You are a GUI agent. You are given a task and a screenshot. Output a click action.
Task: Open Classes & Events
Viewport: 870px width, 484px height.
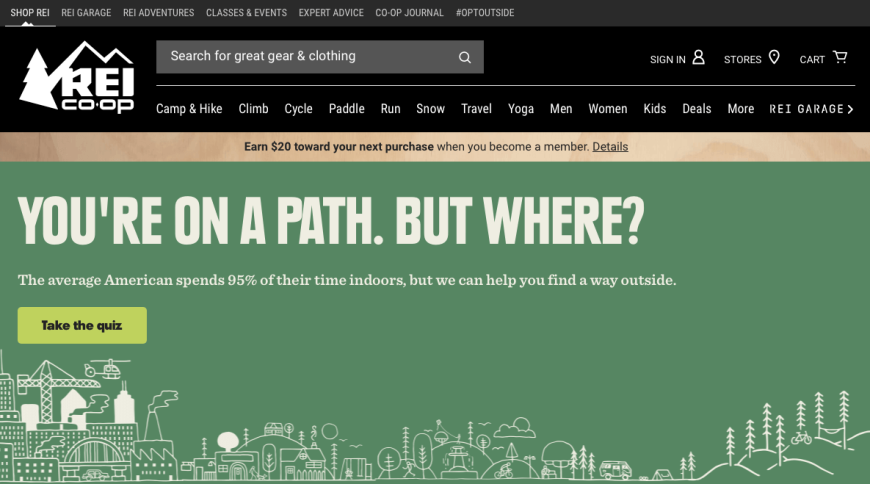click(246, 12)
